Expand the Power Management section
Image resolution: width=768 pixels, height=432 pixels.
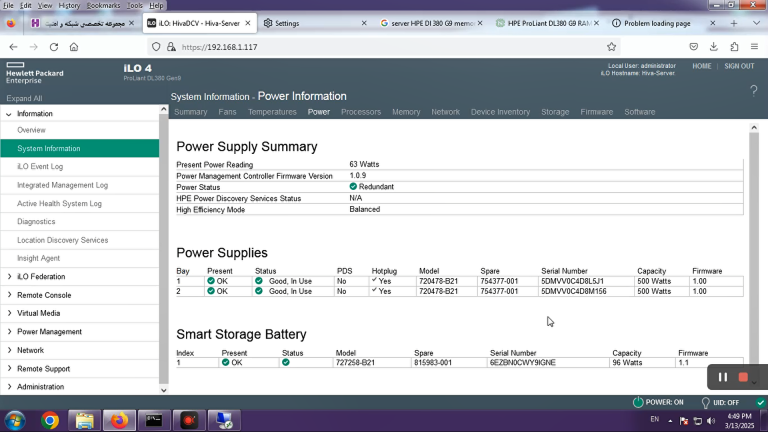[9, 332]
